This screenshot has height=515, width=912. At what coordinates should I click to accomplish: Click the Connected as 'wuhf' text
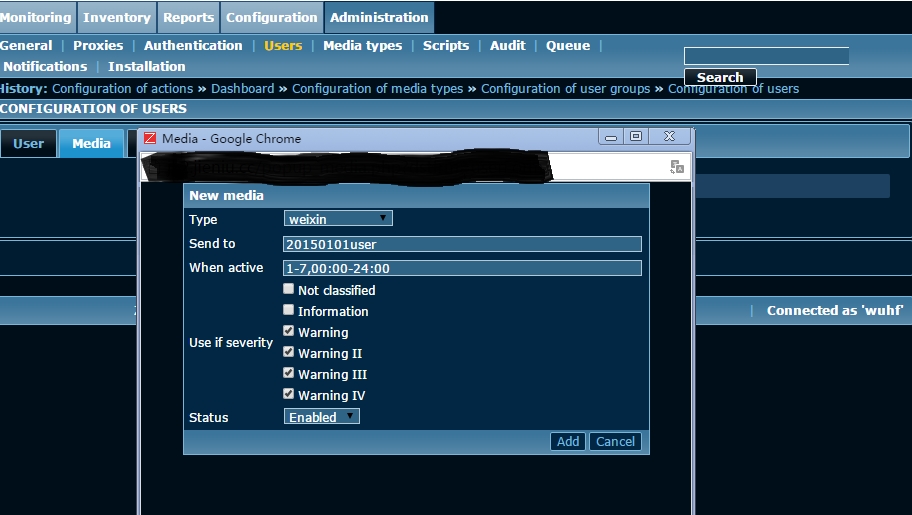click(x=835, y=310)
